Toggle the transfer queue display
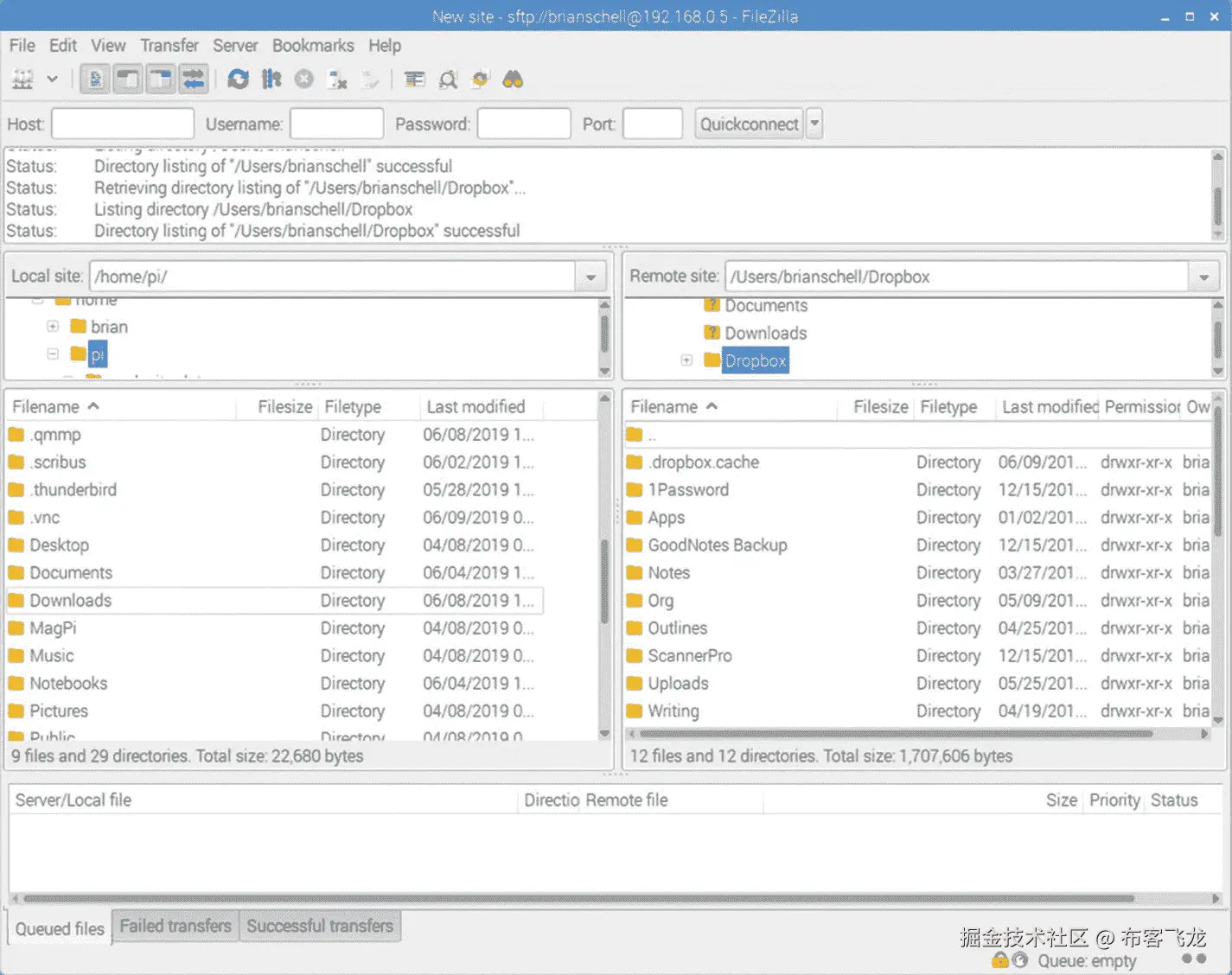 [x=193, y=80]
